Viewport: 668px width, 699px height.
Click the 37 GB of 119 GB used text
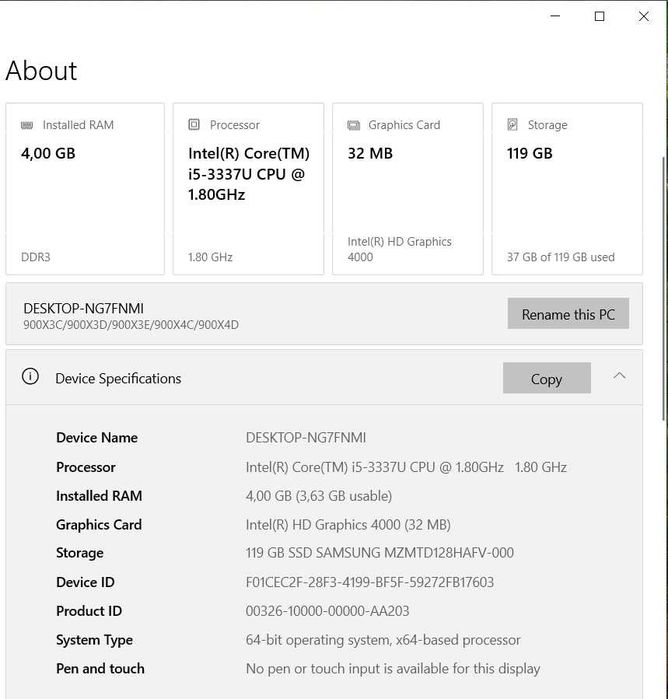coord(561,257)
